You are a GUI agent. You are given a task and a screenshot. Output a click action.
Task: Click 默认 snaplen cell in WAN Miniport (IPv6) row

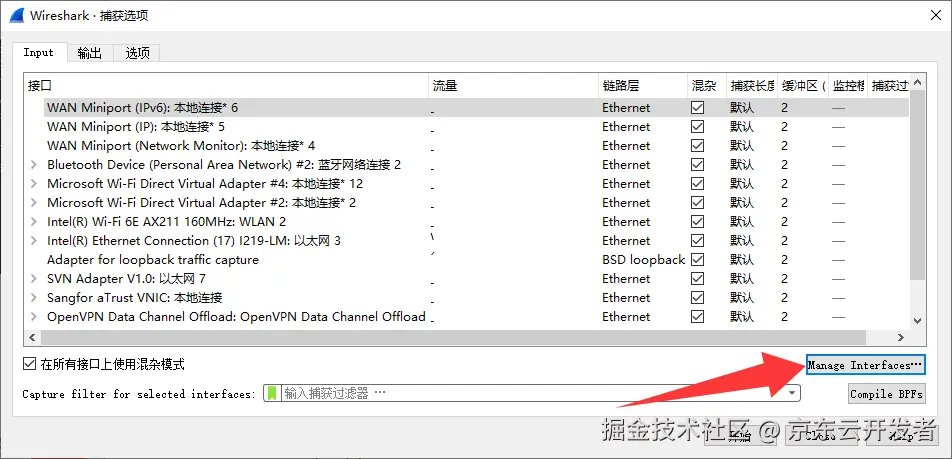click(x=741, y=107)
